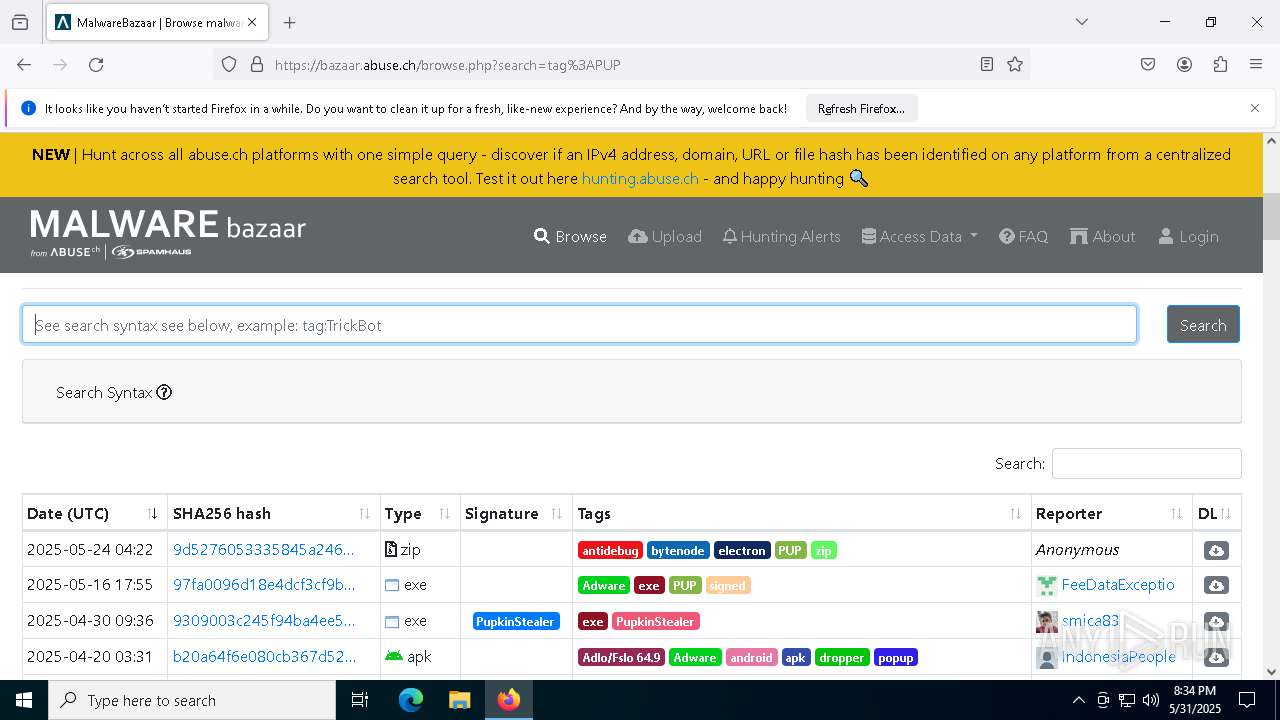The width and height of the screenshot is (1280, 720).
Task: Download the zip sample from 2025-05-24
Action: pos(1216,550)
